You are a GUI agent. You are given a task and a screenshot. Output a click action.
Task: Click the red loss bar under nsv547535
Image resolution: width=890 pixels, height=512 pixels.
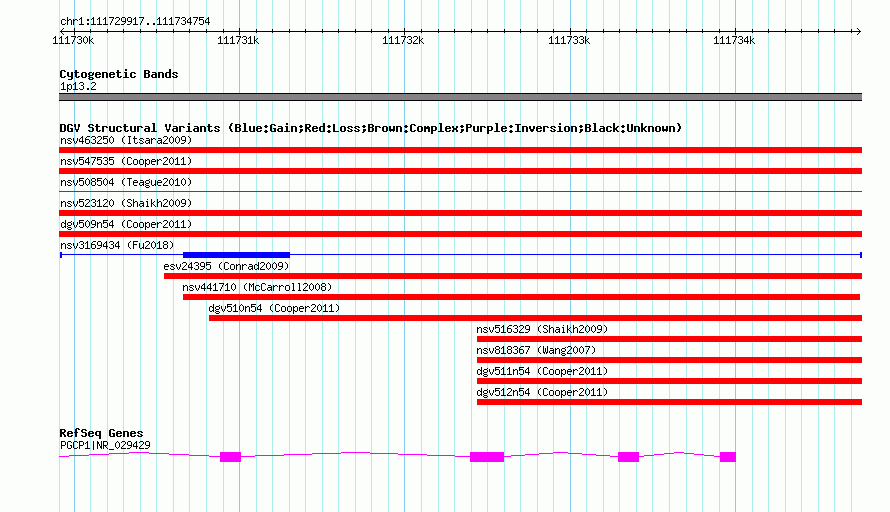pyautogui.click(x=460, y=171)
